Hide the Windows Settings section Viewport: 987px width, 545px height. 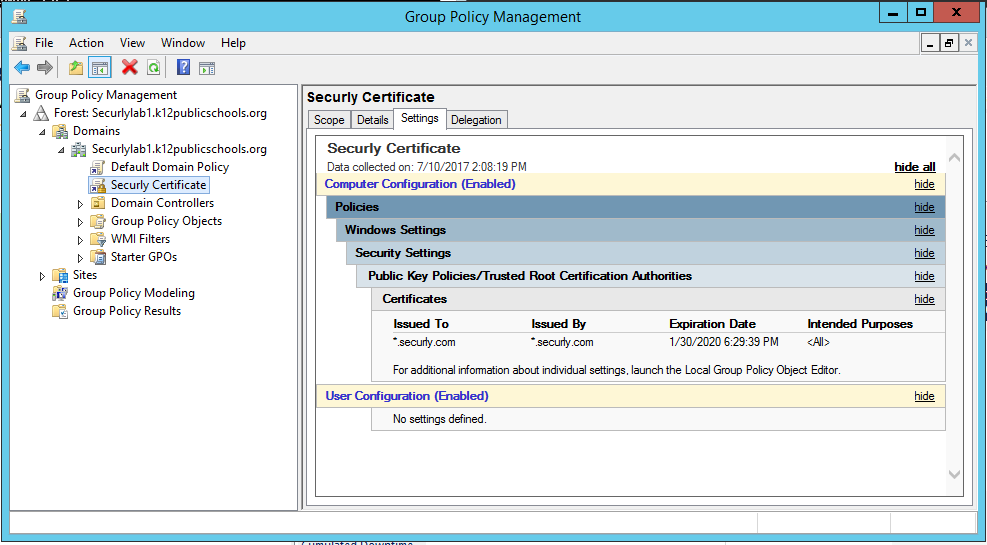(924, 230)
